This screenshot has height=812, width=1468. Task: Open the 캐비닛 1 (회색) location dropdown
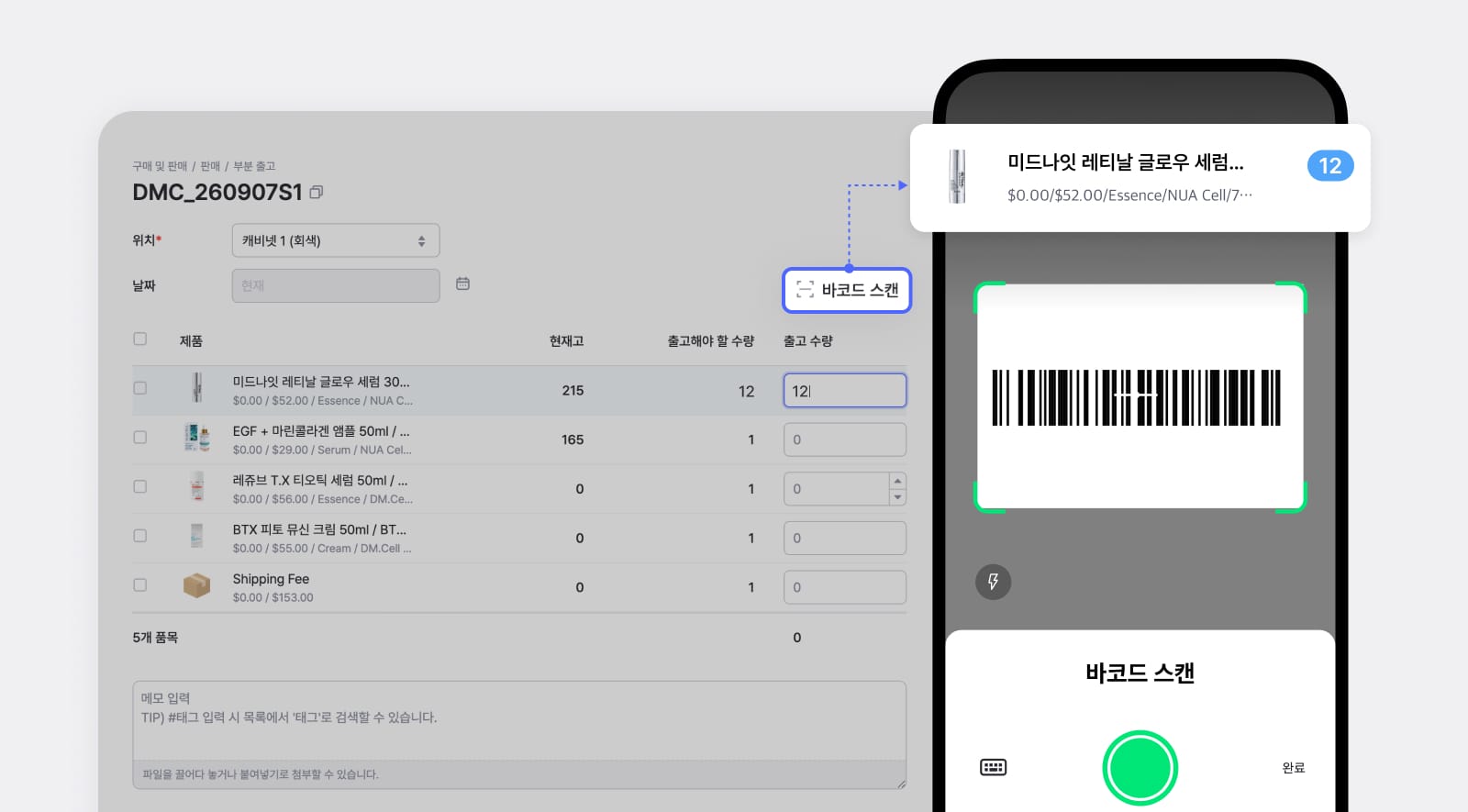click(x=336, y=240)
